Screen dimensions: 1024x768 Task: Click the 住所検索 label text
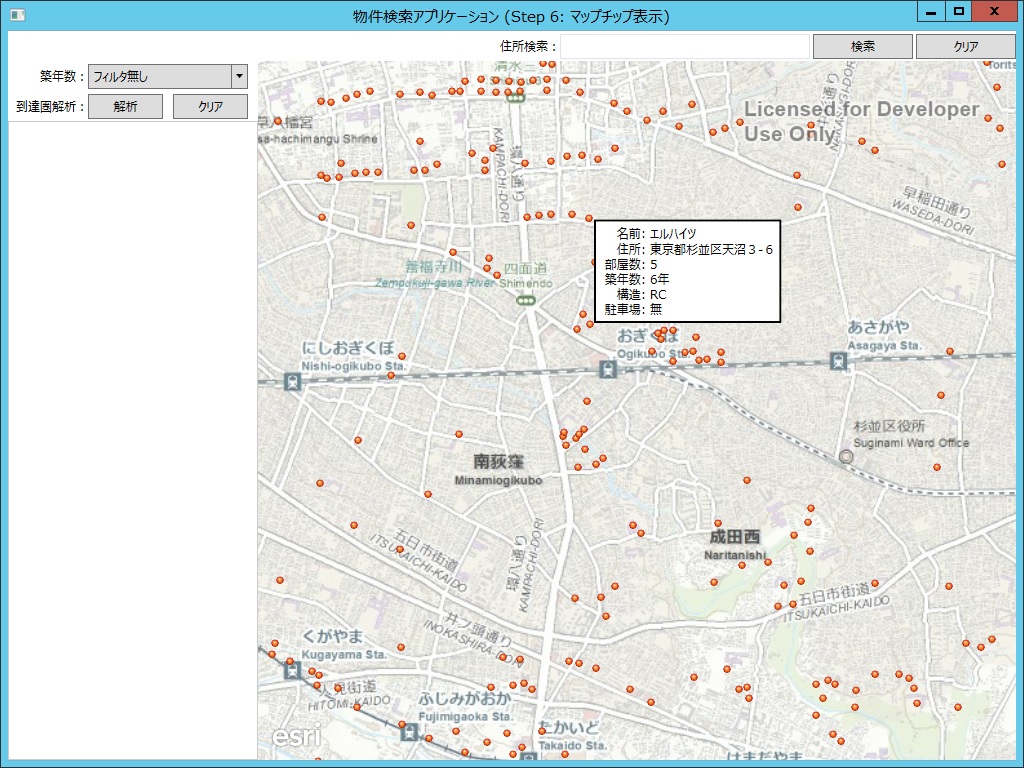528,46
